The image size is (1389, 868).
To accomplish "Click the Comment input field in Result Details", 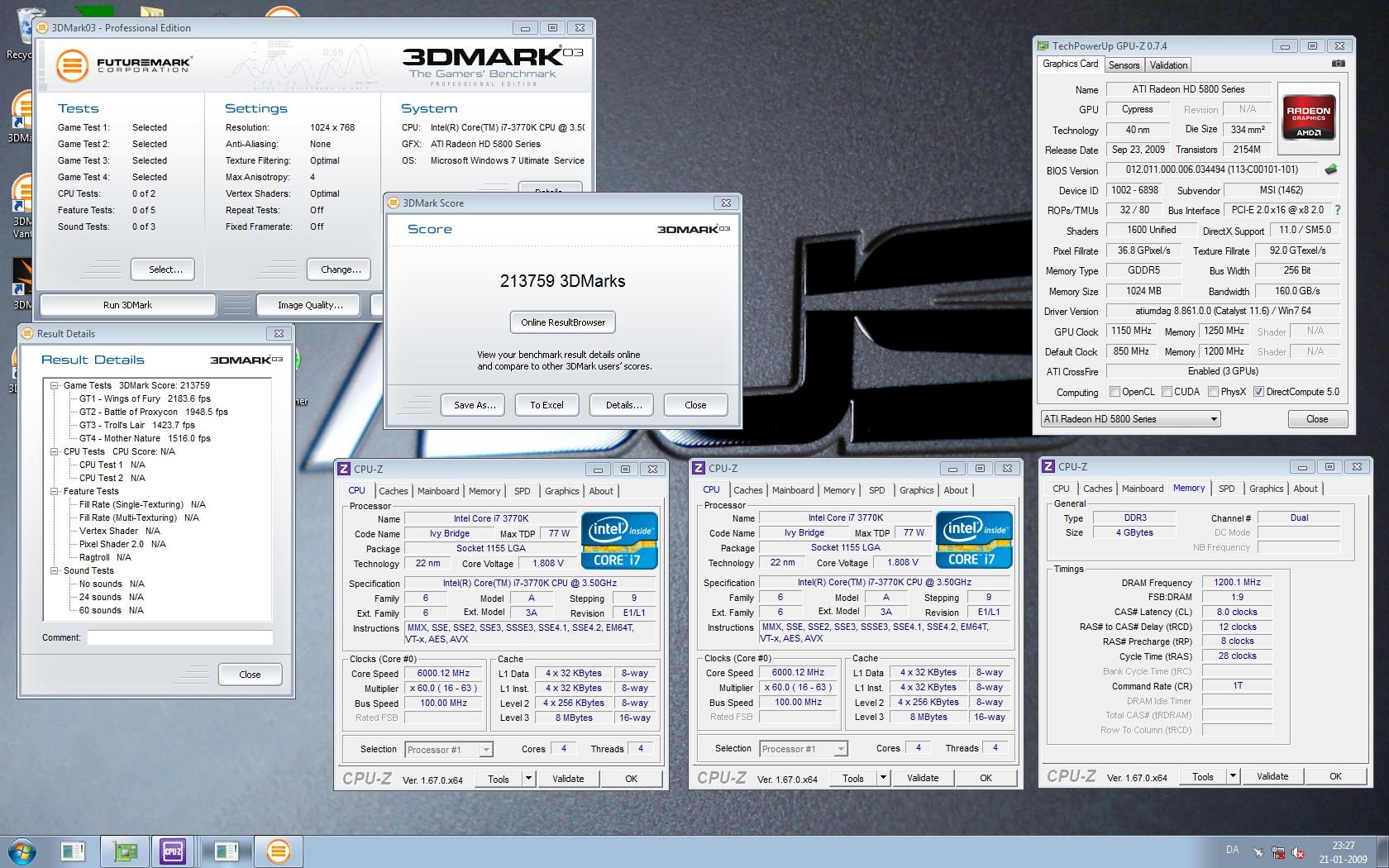I will [x=180, y=638].
